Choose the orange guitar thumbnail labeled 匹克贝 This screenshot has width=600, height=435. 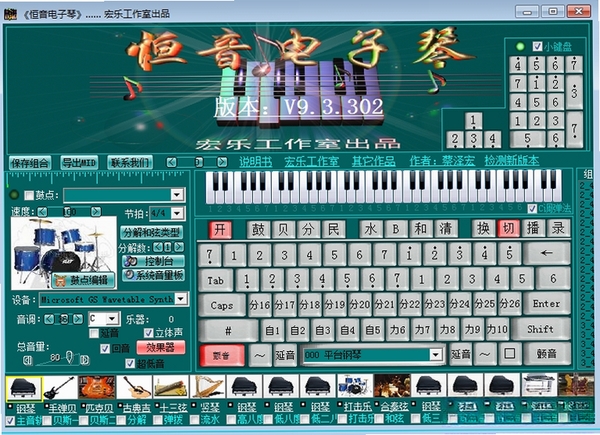coord(96,386)
